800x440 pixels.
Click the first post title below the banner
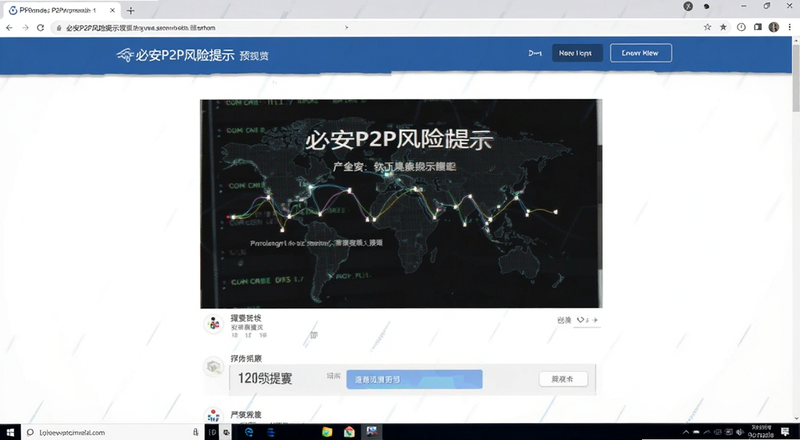pos(246,318)
